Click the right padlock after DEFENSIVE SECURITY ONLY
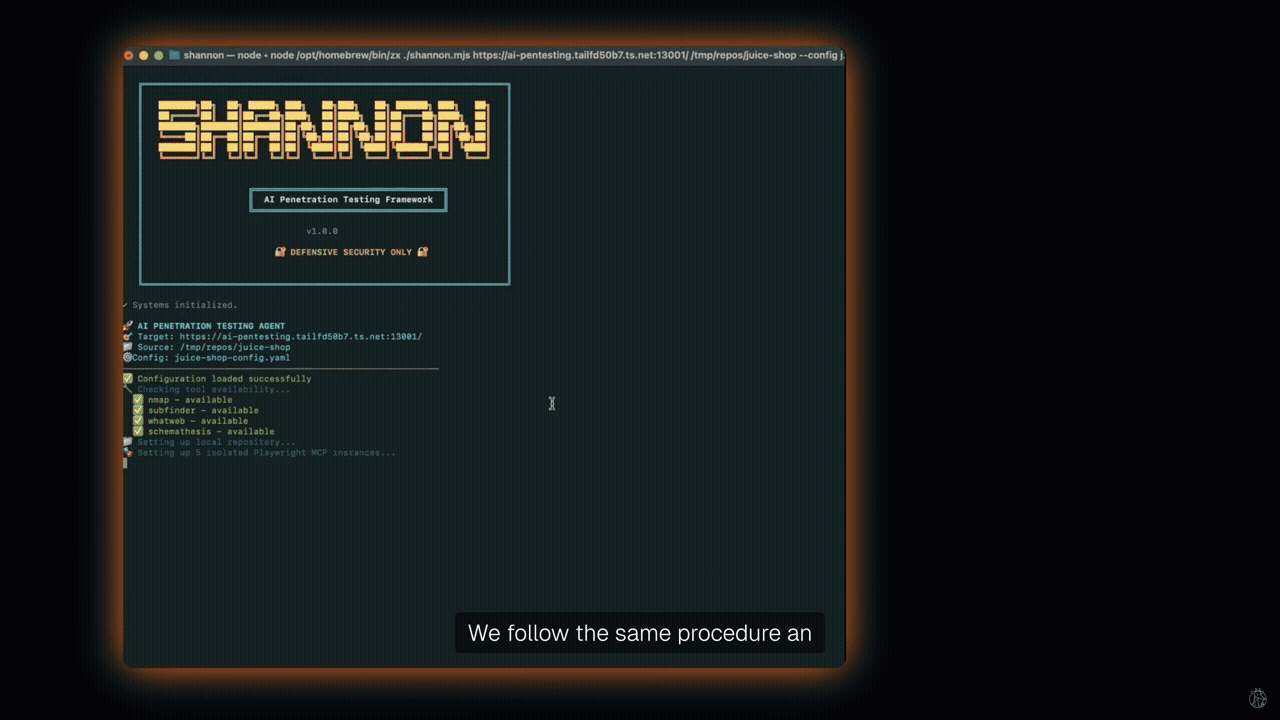 (422, 251)
